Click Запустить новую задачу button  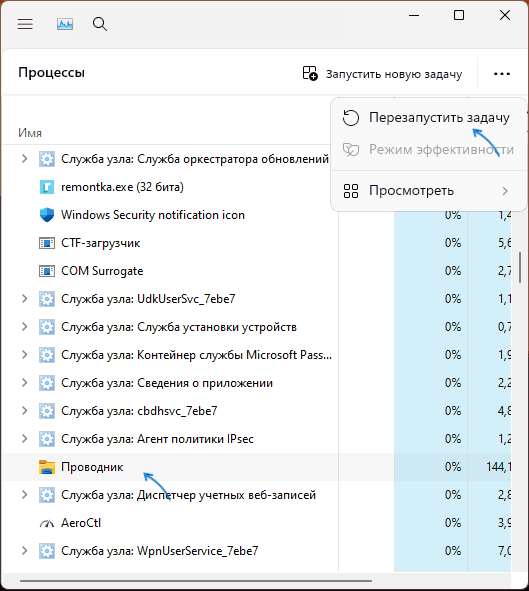tap(382, 74)
